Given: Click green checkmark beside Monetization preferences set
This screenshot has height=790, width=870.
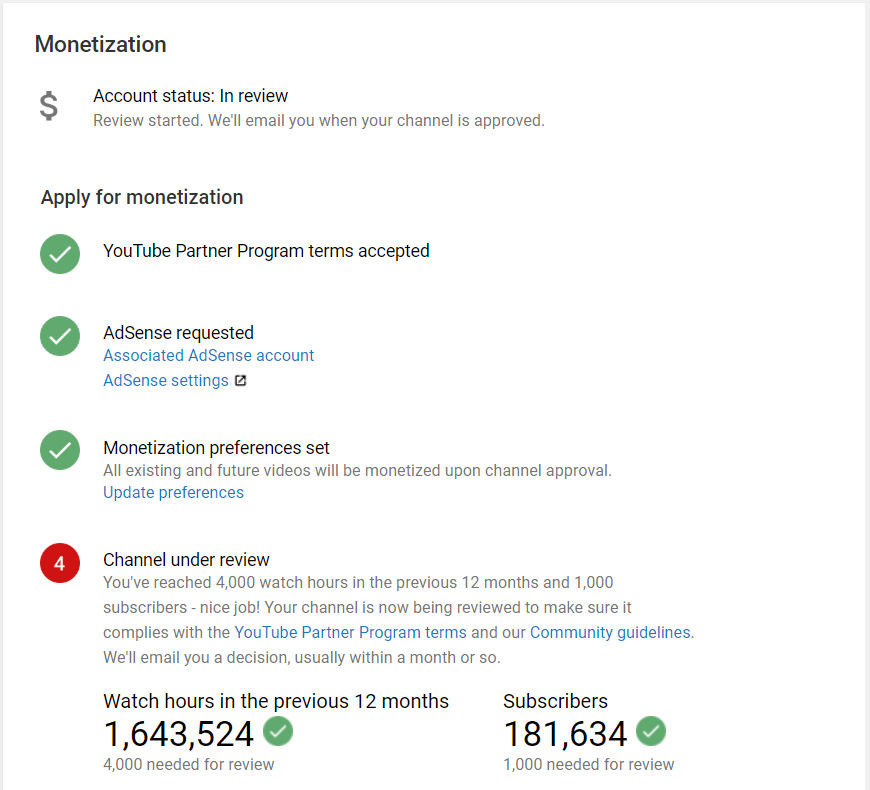Looking at the screenshot, I should tap(60, 450).
